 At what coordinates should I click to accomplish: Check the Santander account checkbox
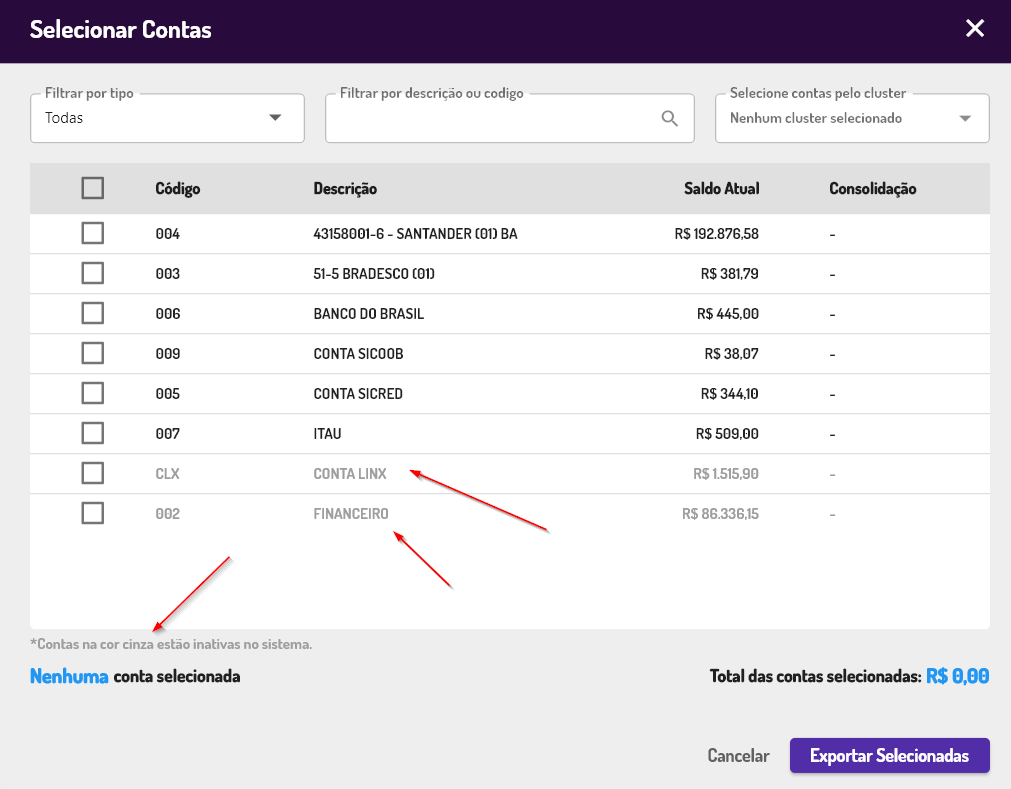[93, 234]
